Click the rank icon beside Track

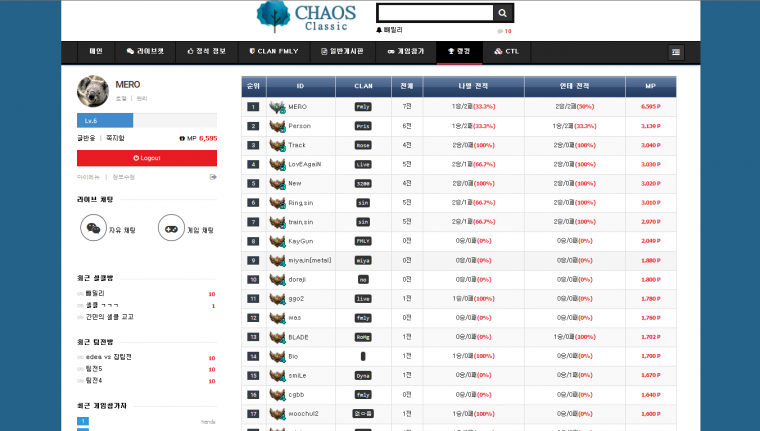tap(277, 145)
